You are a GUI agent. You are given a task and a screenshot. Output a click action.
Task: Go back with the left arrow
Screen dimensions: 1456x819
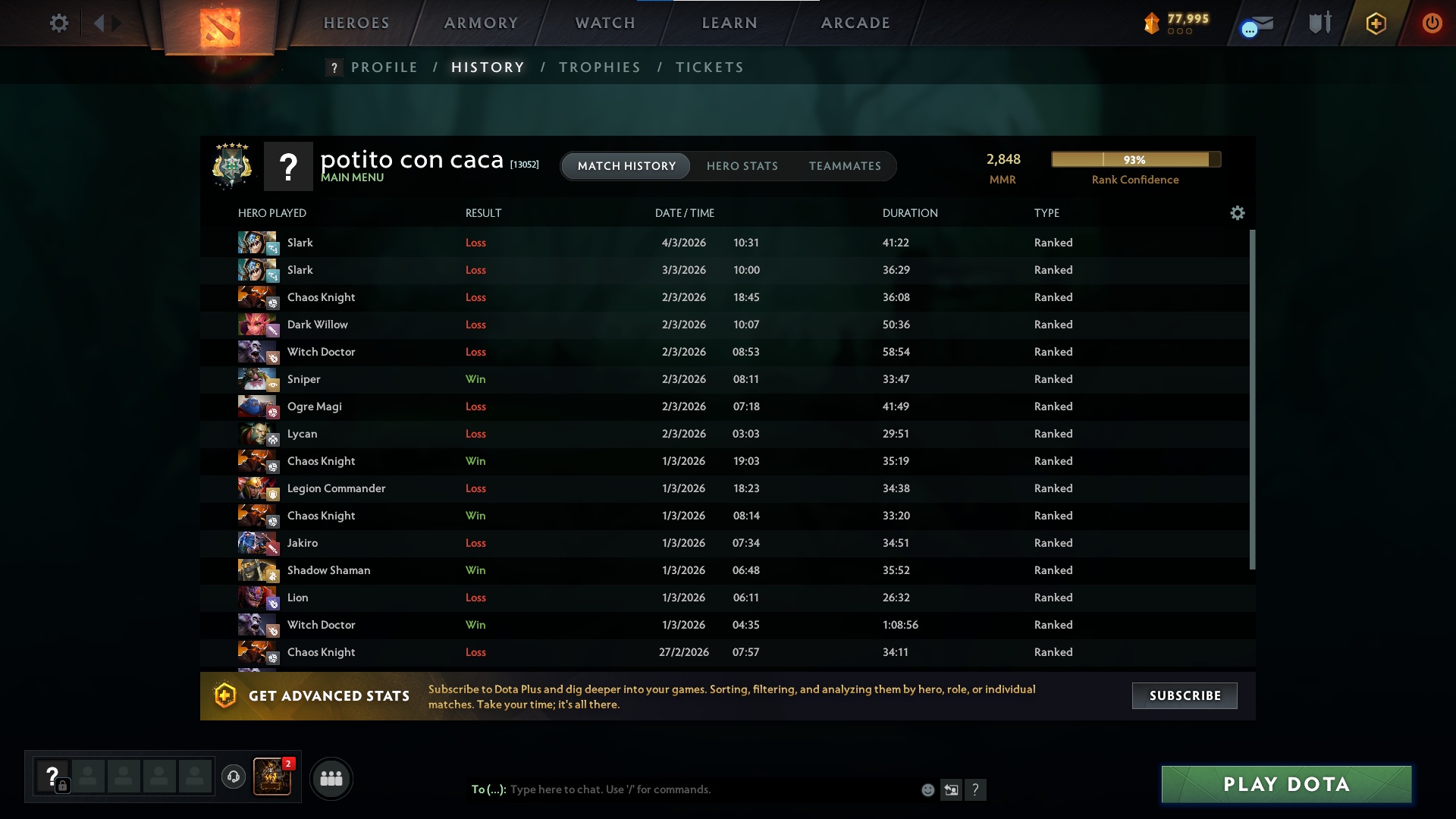(99, 23)
